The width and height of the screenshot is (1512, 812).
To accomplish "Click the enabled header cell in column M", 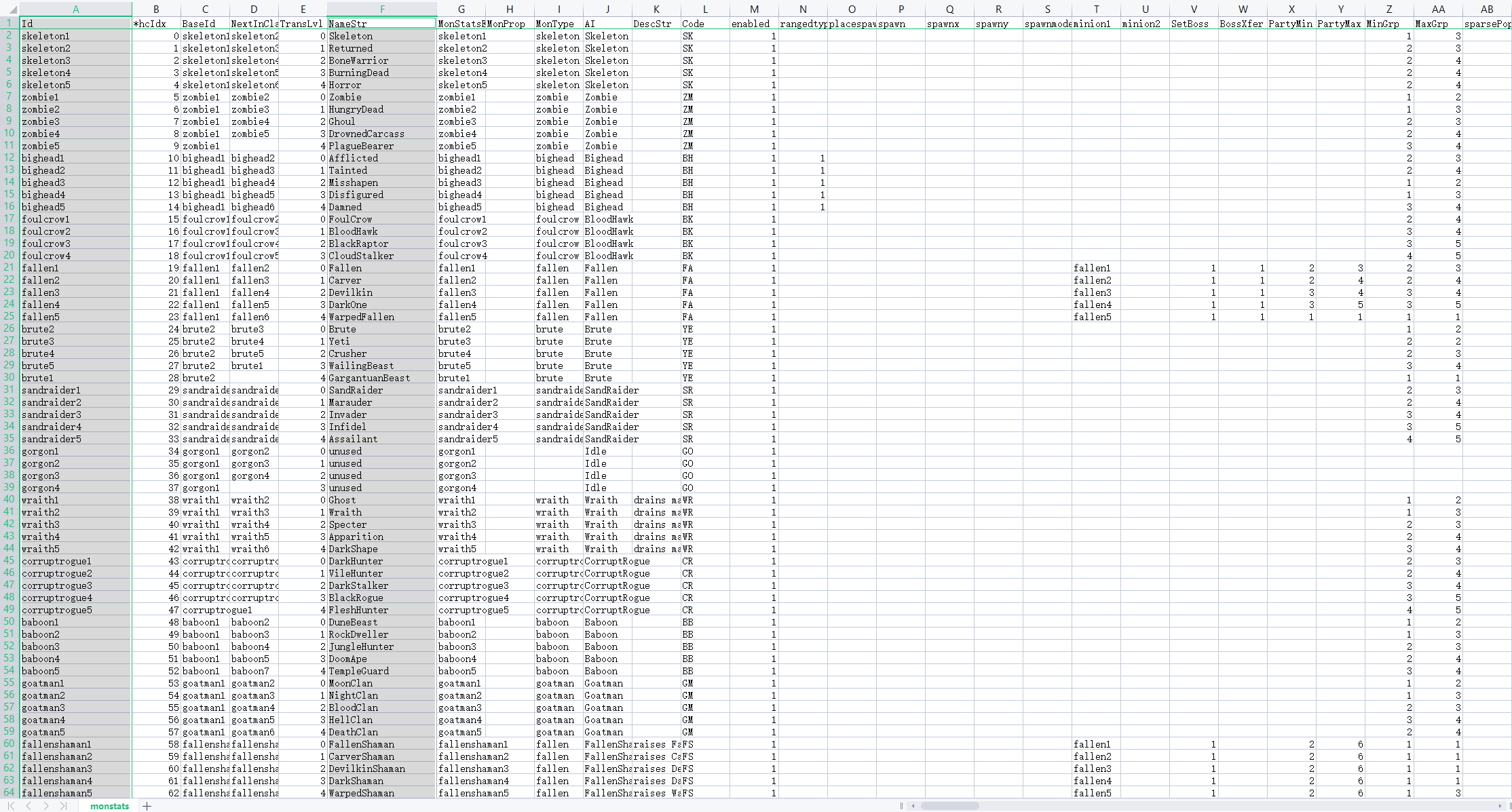I will [x=753, y=24].
